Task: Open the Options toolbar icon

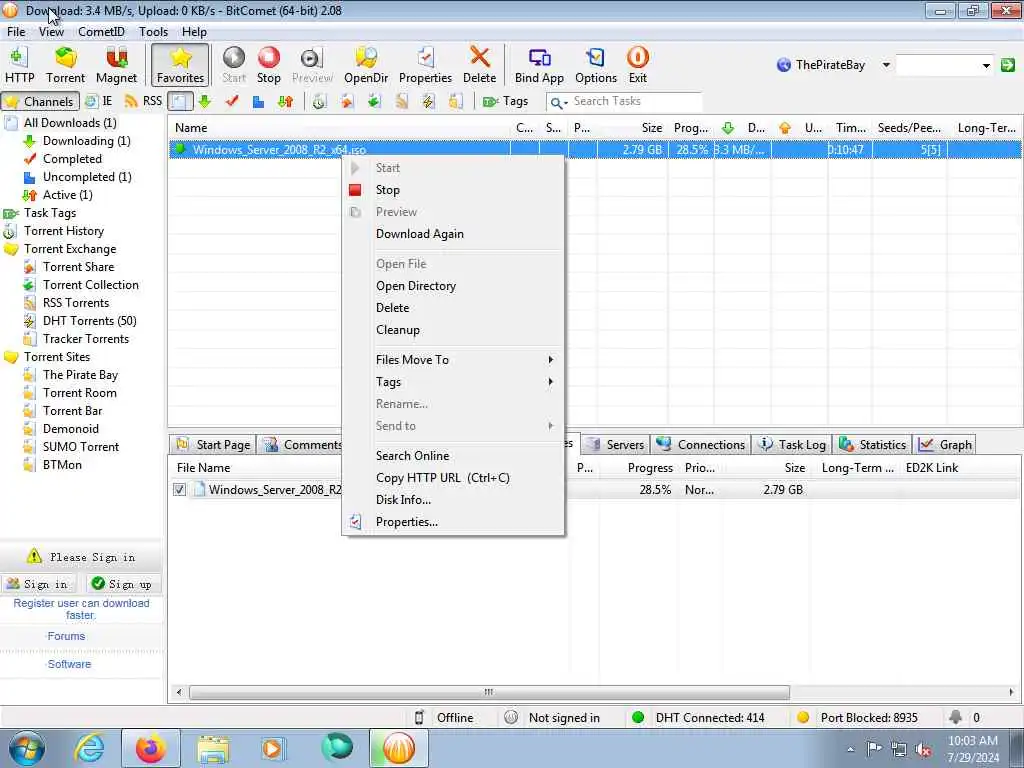Action: (596, 65)
